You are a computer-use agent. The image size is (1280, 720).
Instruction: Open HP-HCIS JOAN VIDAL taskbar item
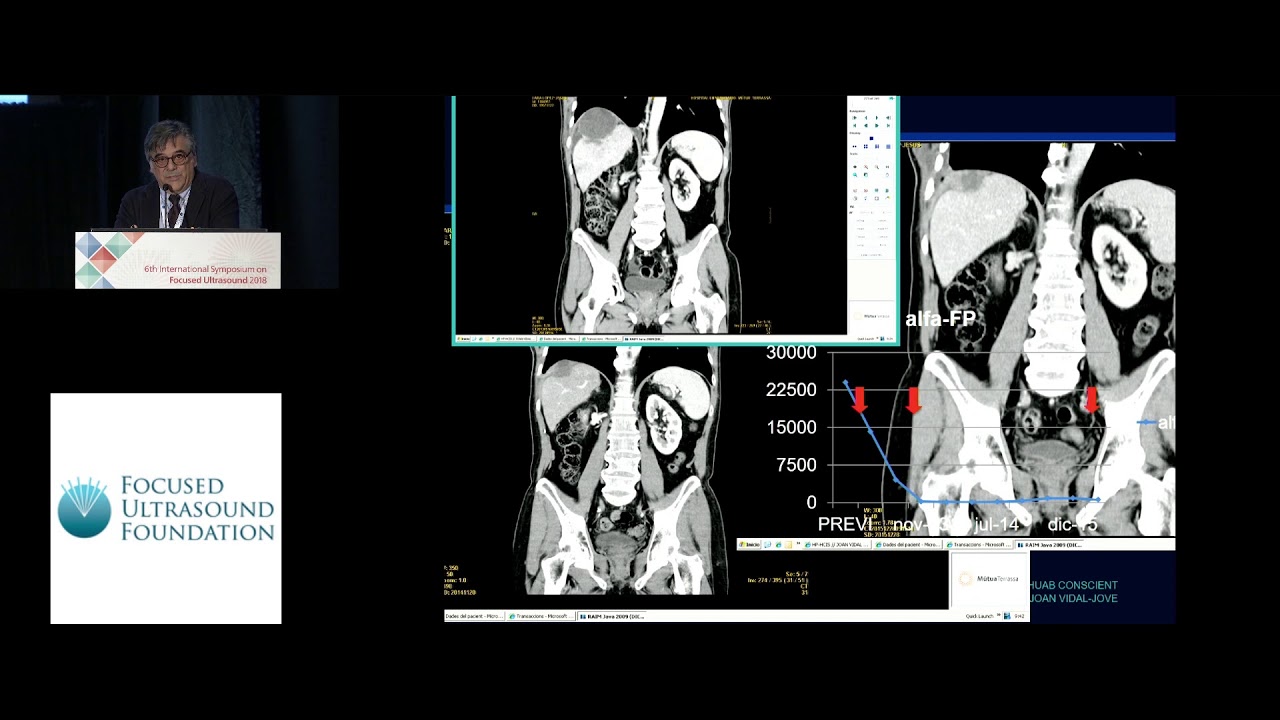[x=837, y=545]
